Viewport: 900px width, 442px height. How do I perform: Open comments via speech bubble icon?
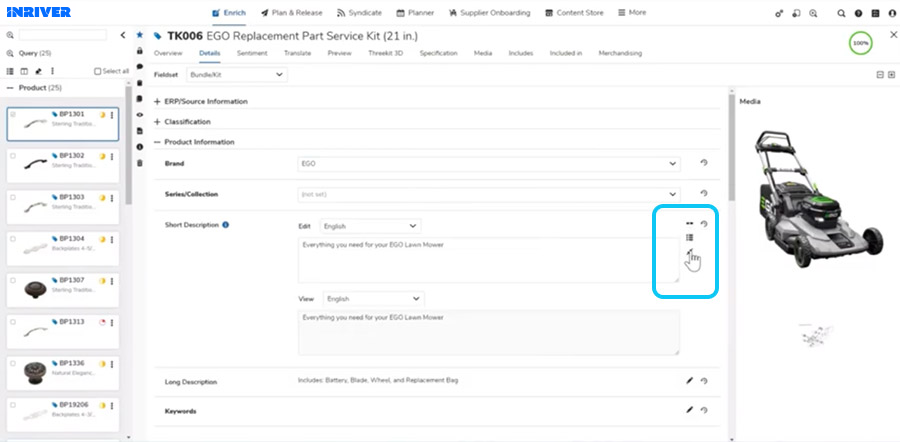pyautogui.click(x=139, y=67)
